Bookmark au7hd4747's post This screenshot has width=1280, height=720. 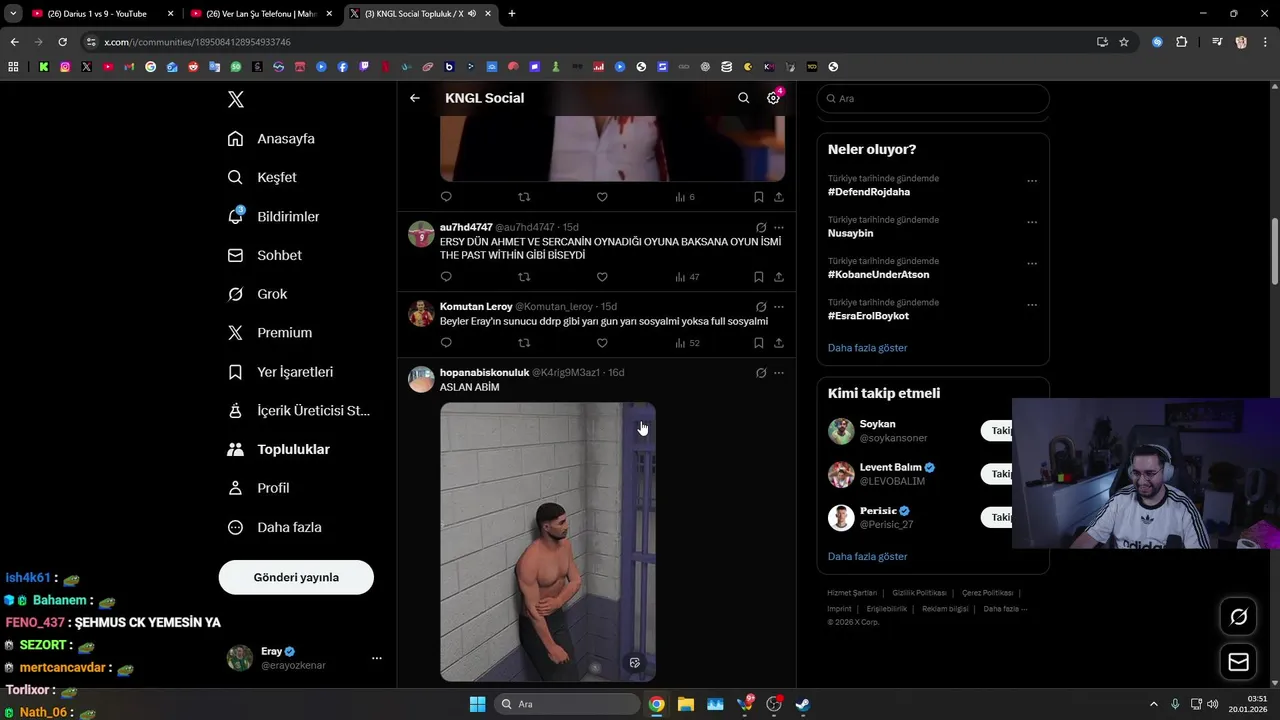click(758, 277)
